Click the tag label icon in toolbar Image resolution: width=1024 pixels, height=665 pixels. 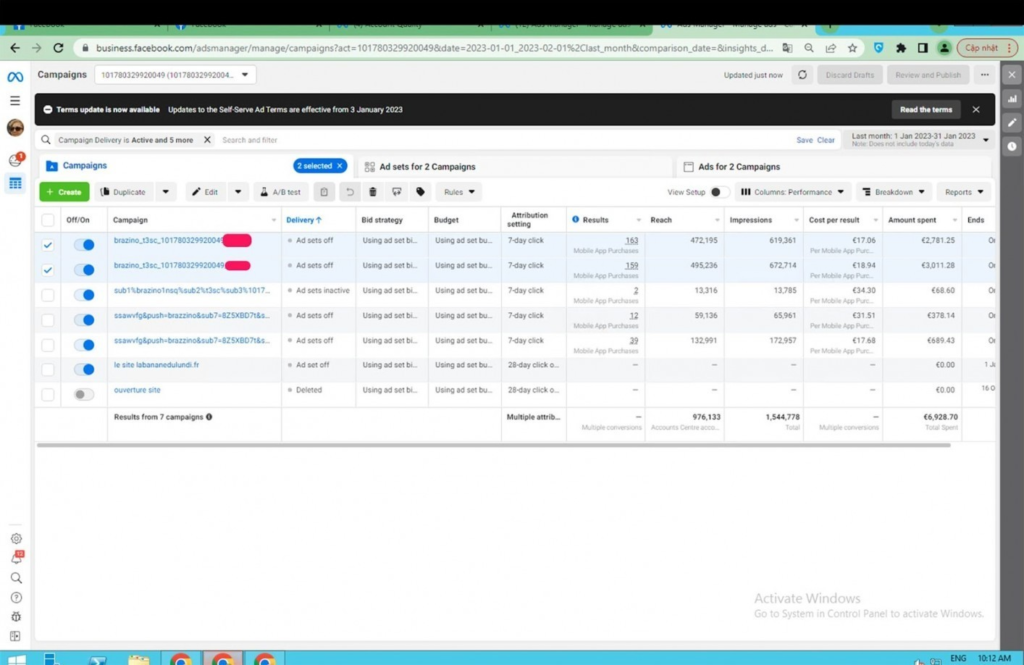421,192
